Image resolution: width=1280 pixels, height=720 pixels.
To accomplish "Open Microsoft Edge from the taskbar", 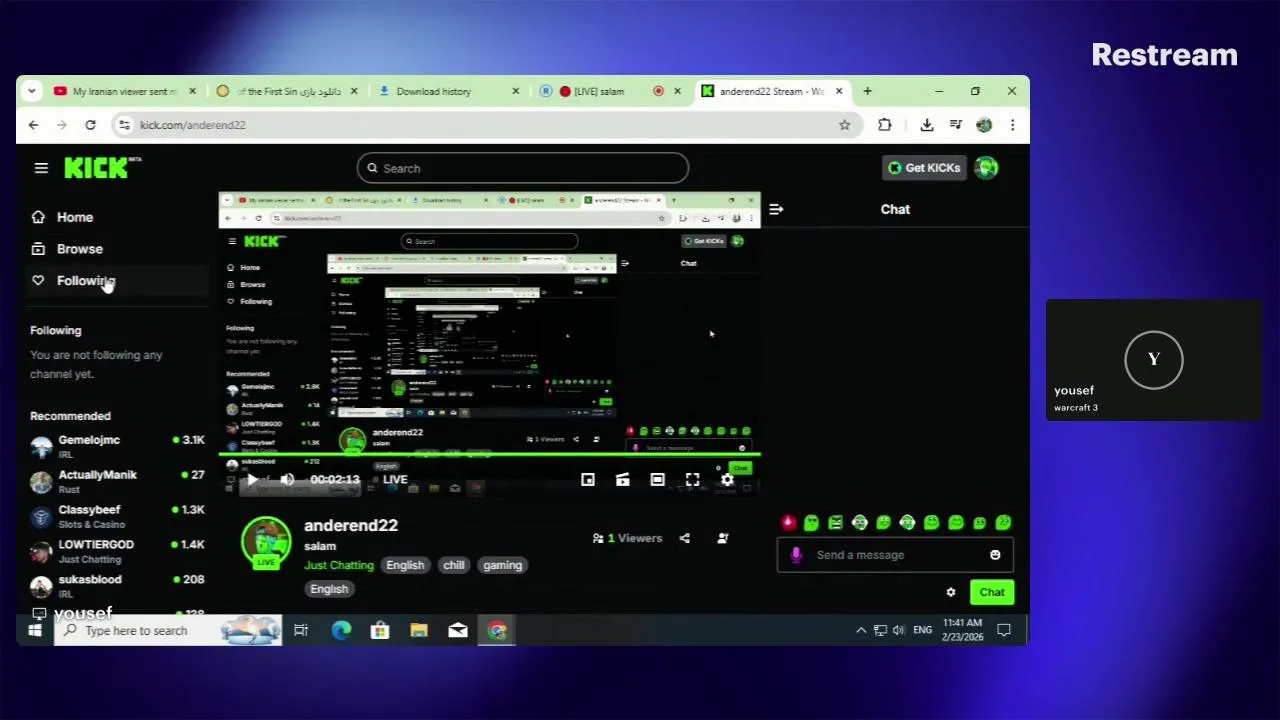I will 341,631.
